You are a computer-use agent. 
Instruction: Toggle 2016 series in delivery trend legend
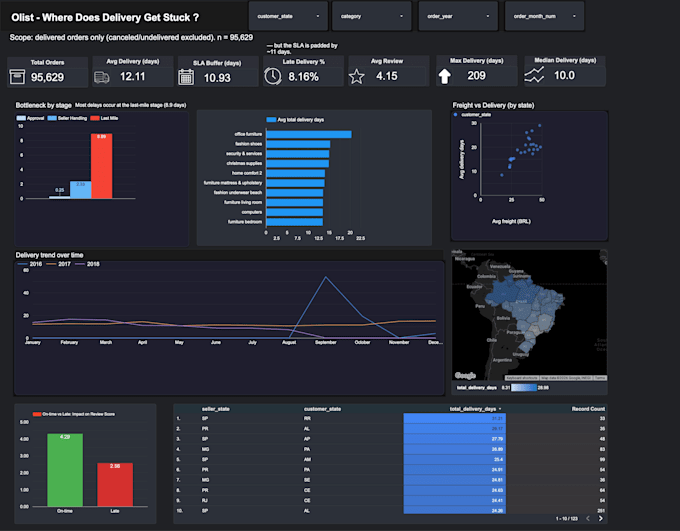[30, 264]
